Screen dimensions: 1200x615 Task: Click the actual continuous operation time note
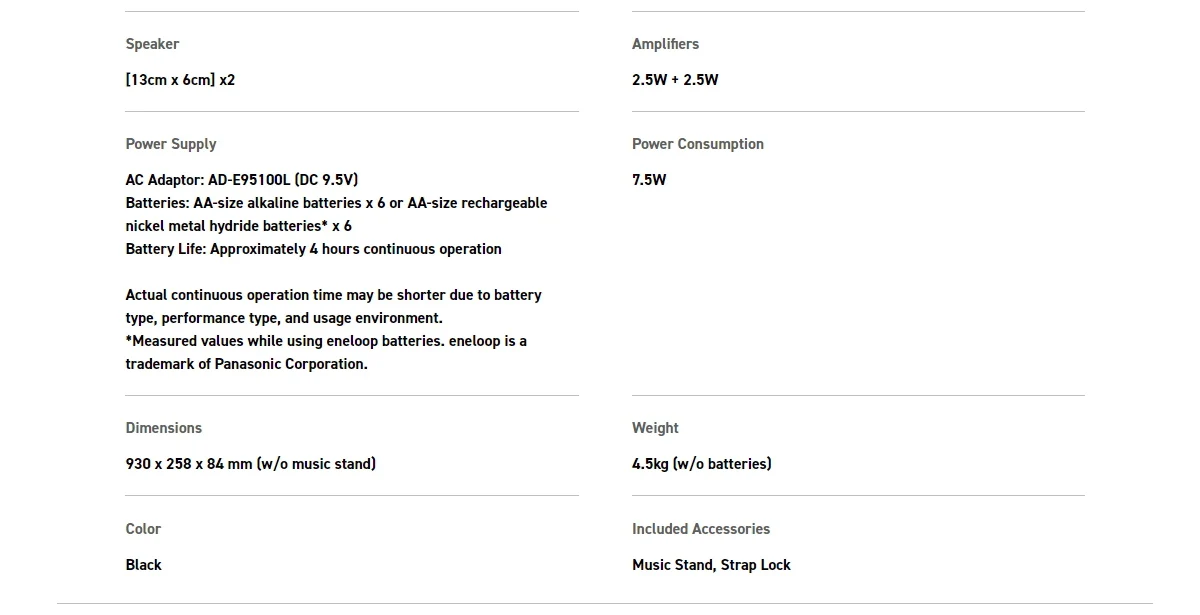[x=333, y=295]
